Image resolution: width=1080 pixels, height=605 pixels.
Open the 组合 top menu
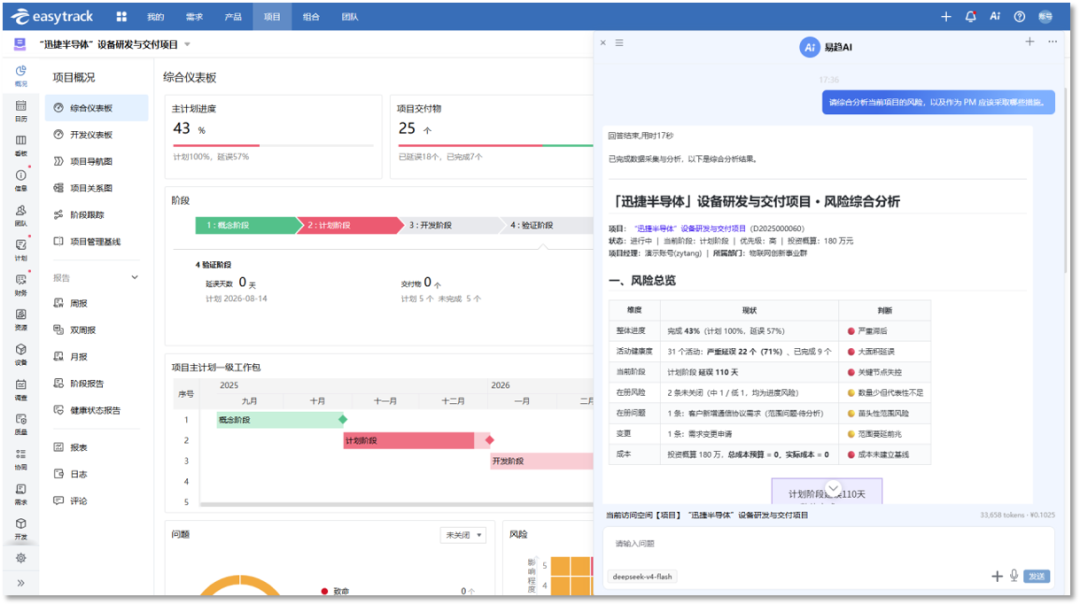(x=311, y=17)
